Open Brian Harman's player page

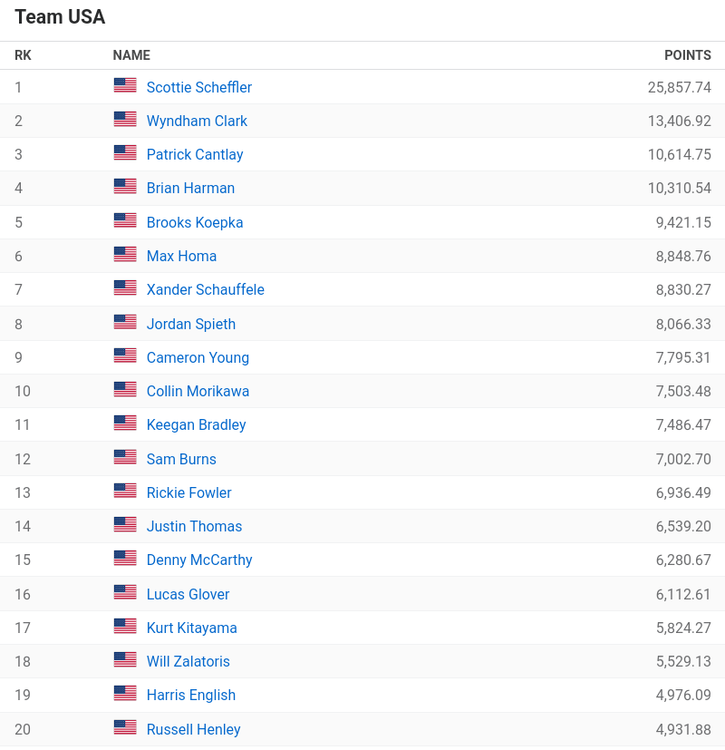[191, 188]
